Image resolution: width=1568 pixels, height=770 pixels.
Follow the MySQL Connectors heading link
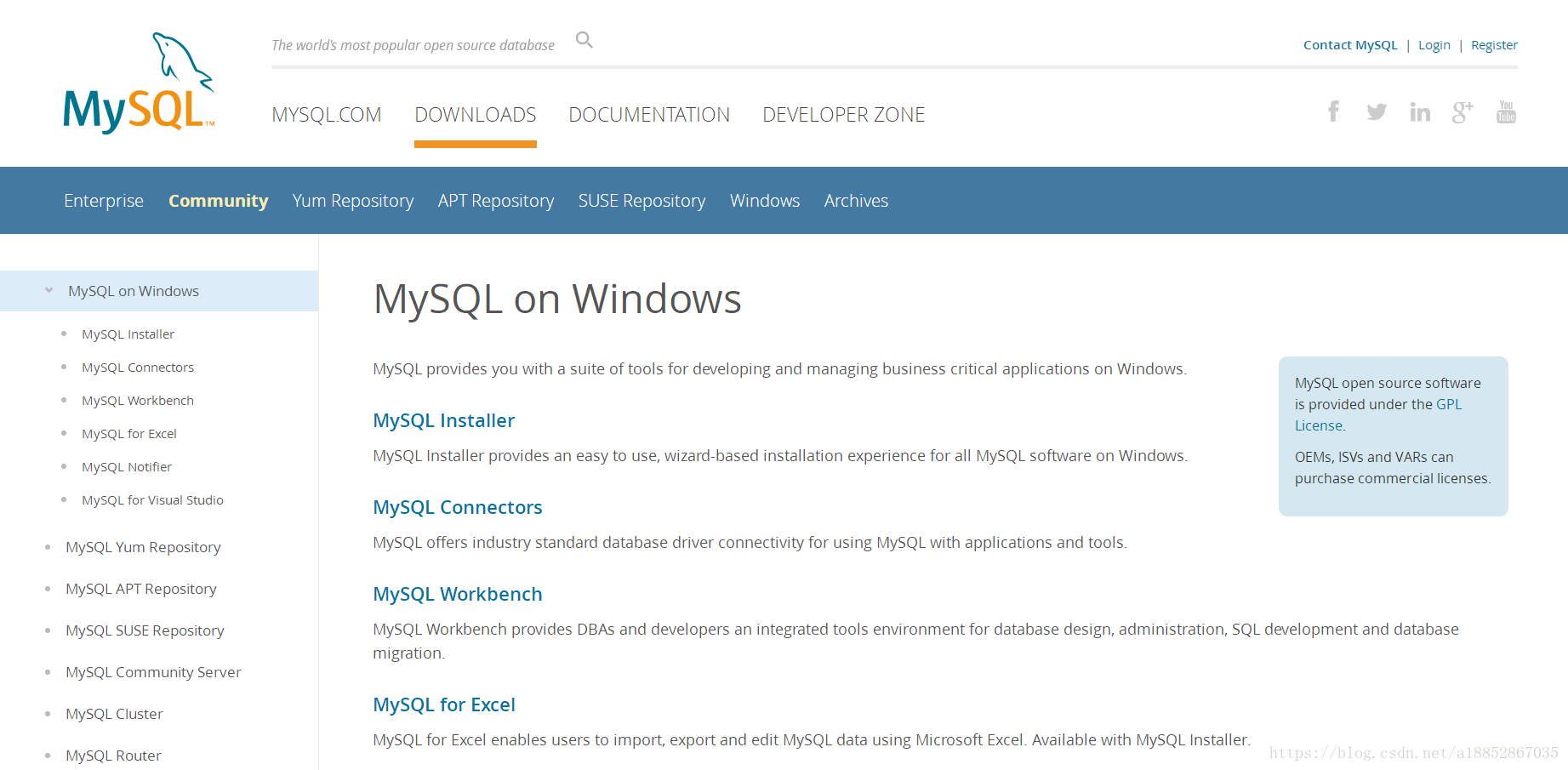pyautogui.click(x=458, y=507)
